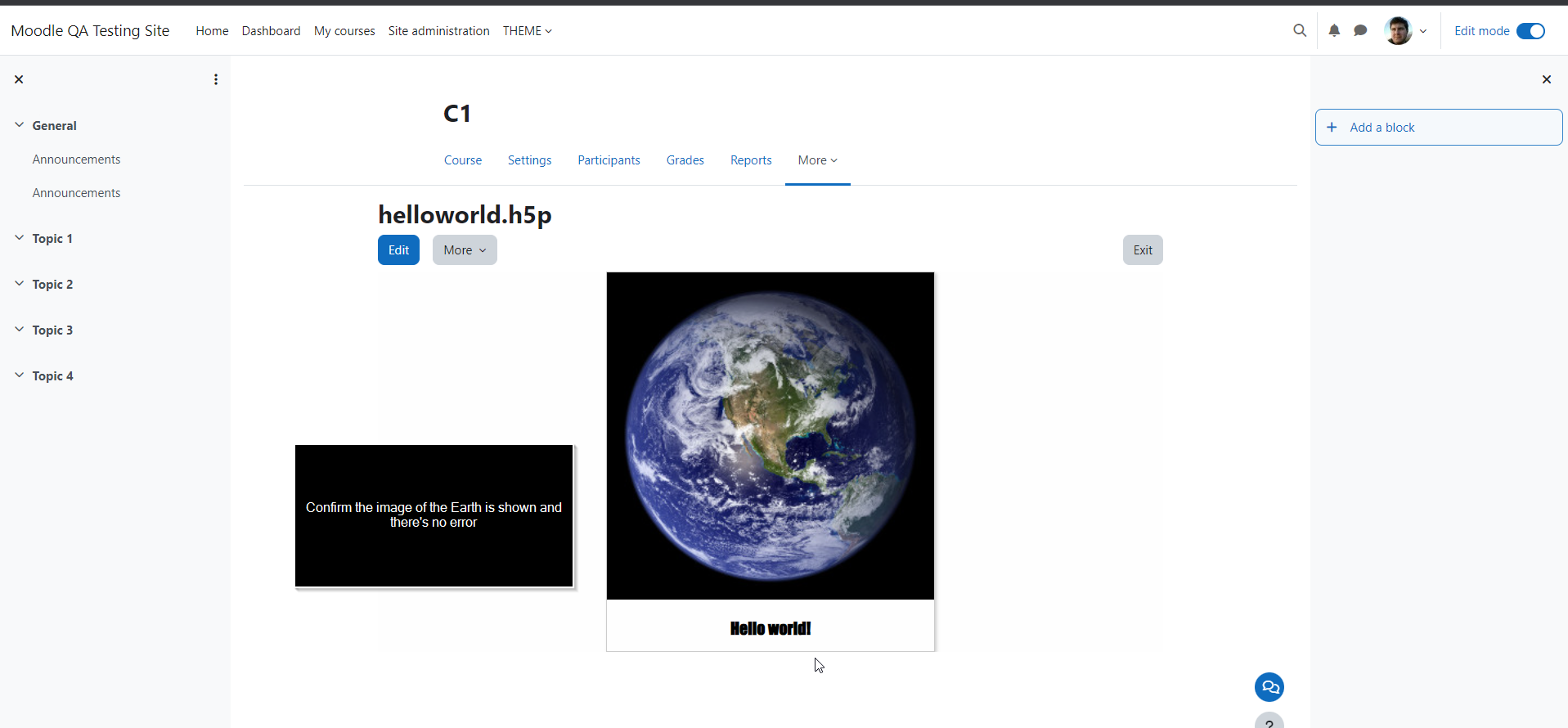Open My courses in the top navigation

coord(344,31)
